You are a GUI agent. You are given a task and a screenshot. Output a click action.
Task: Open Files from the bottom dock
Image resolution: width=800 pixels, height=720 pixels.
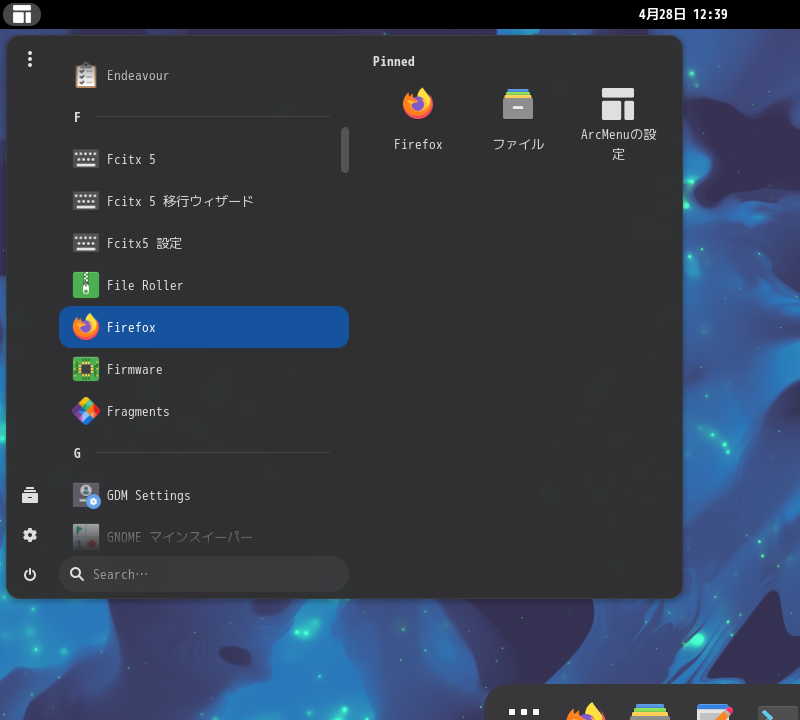pos(650,711)
